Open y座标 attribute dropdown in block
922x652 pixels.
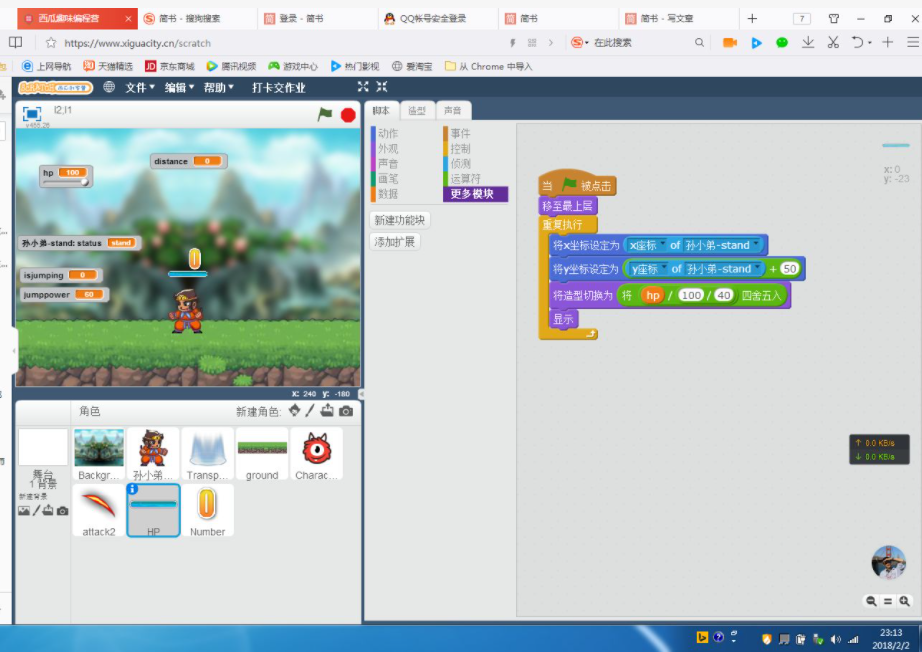[x=664, y=268]
